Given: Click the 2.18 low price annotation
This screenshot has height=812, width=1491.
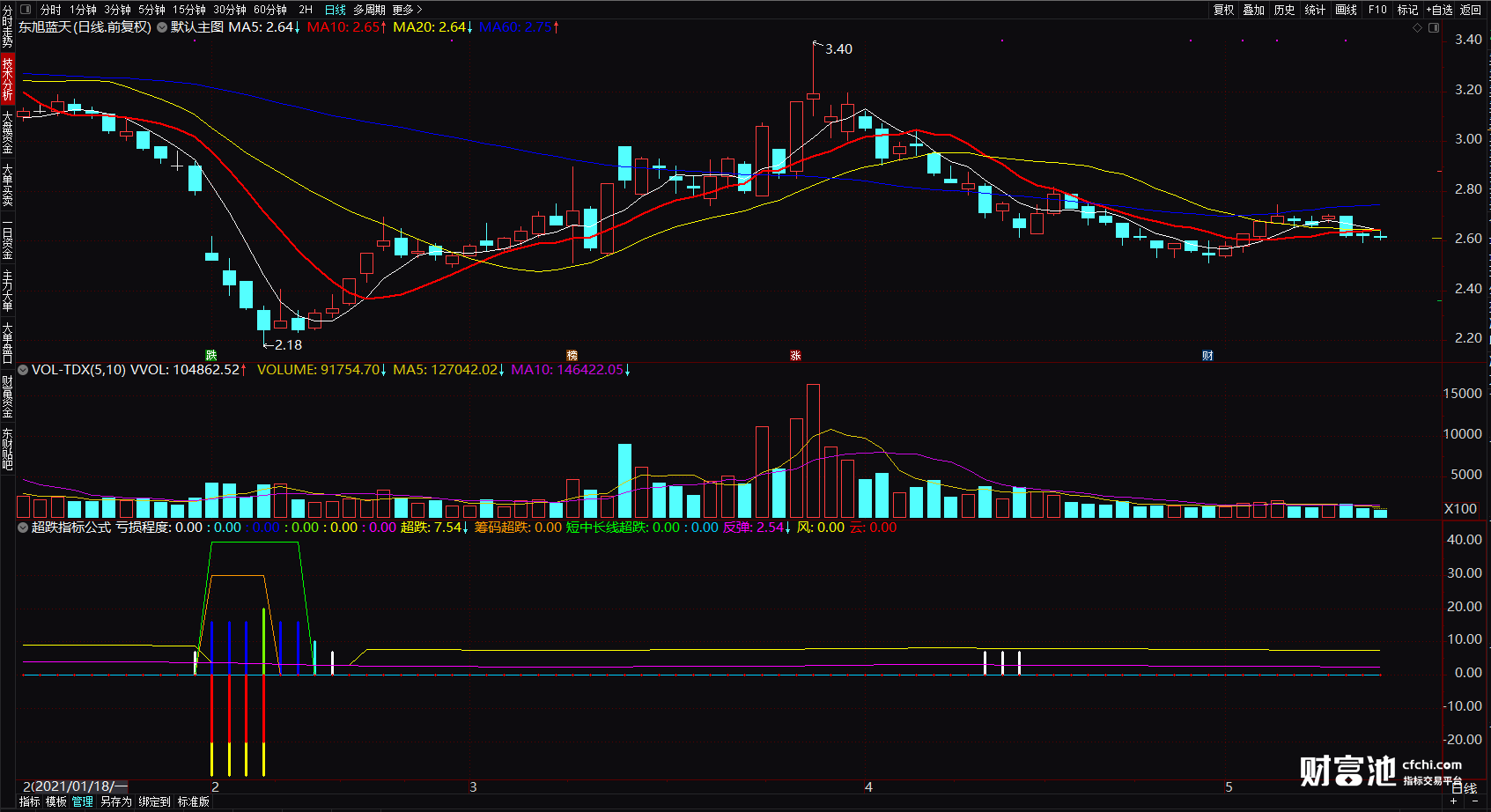Looking at the screenshot, I should pyautogui.click(x=288, y=345).
